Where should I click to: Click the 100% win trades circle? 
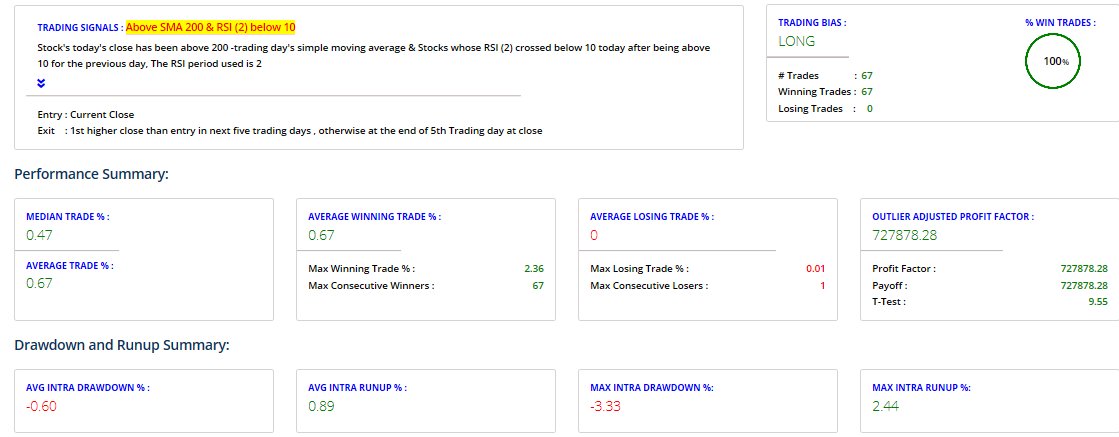1054,61
